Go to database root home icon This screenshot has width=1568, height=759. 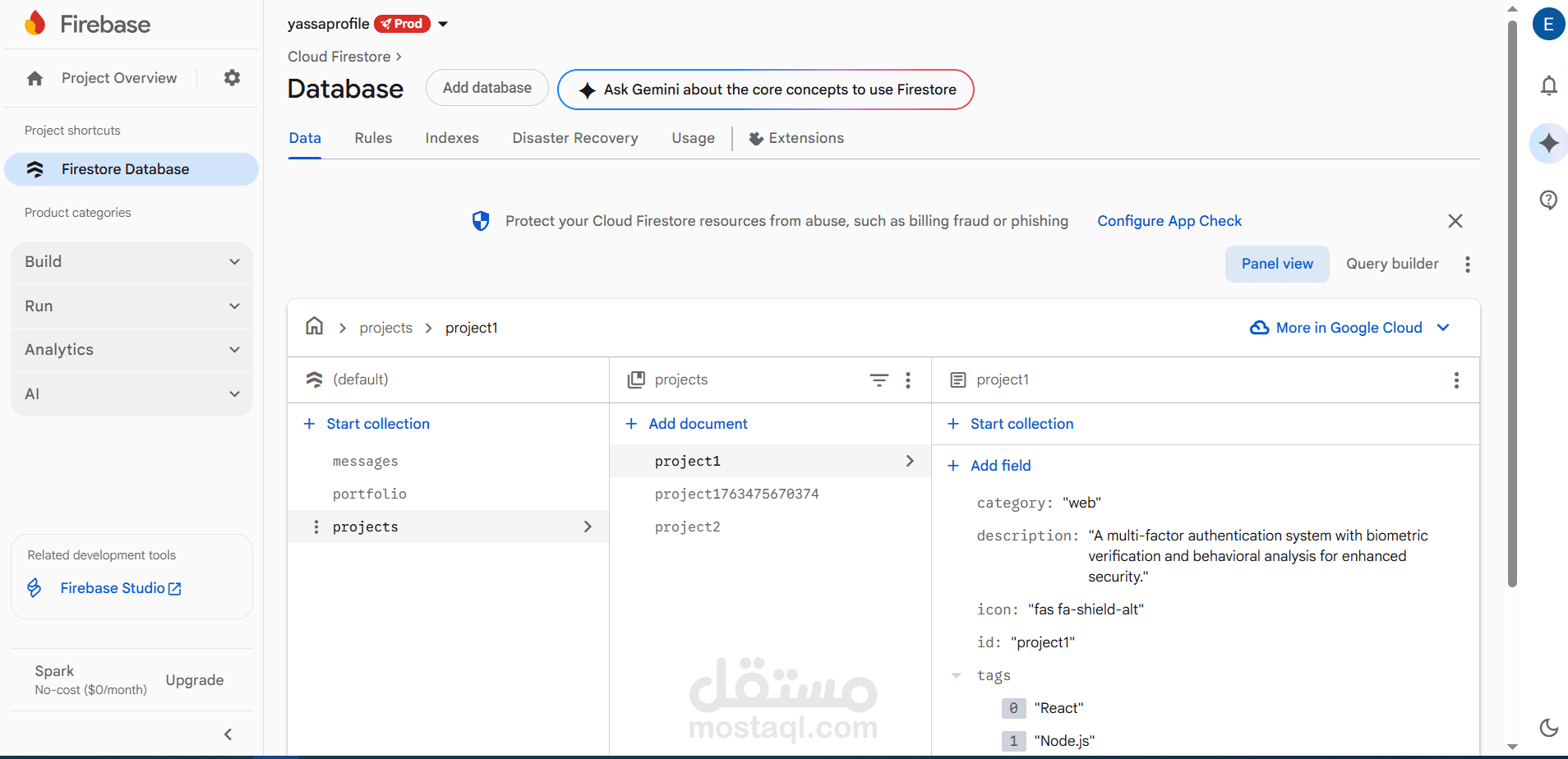(x=314, y=327)
